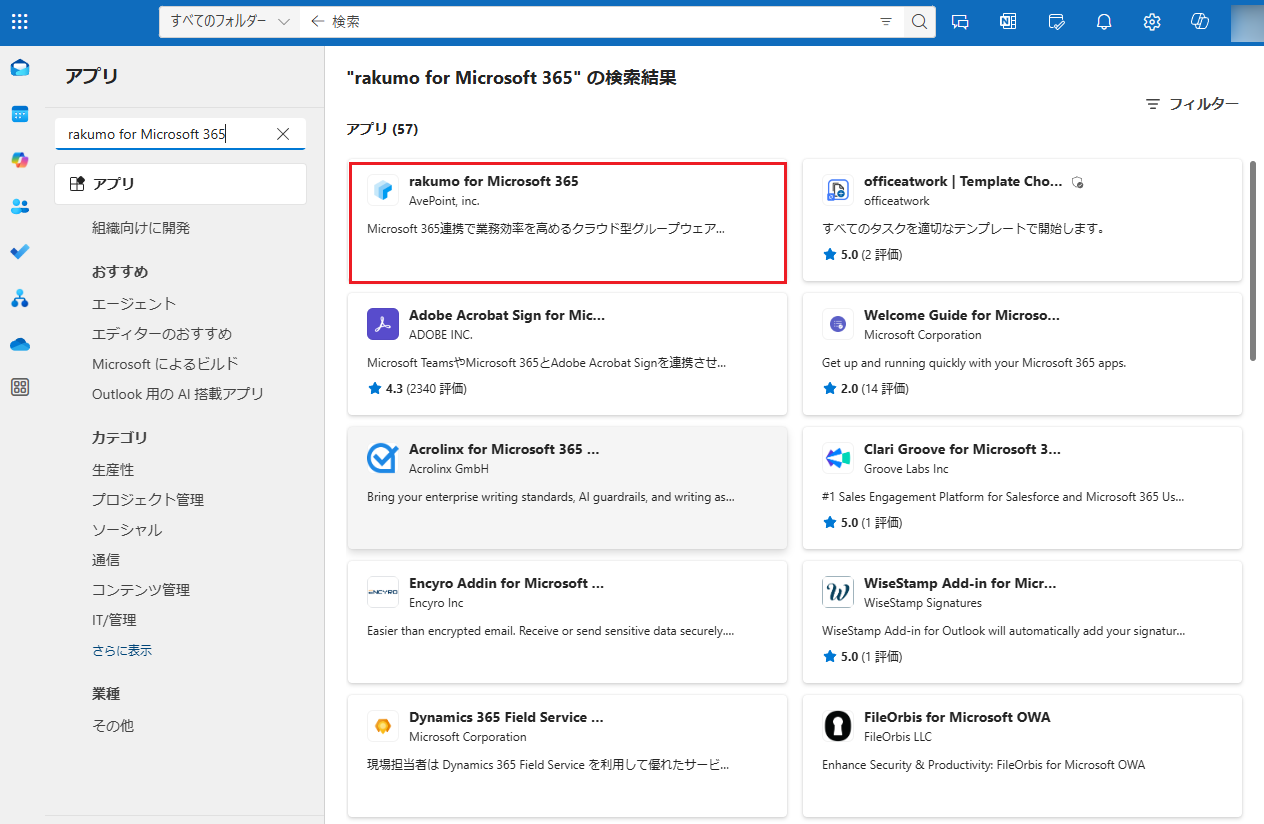This screenshot has height=824, width=1264.
Task: Click officeatwork certified badge icon
Action: (1078, 182)
